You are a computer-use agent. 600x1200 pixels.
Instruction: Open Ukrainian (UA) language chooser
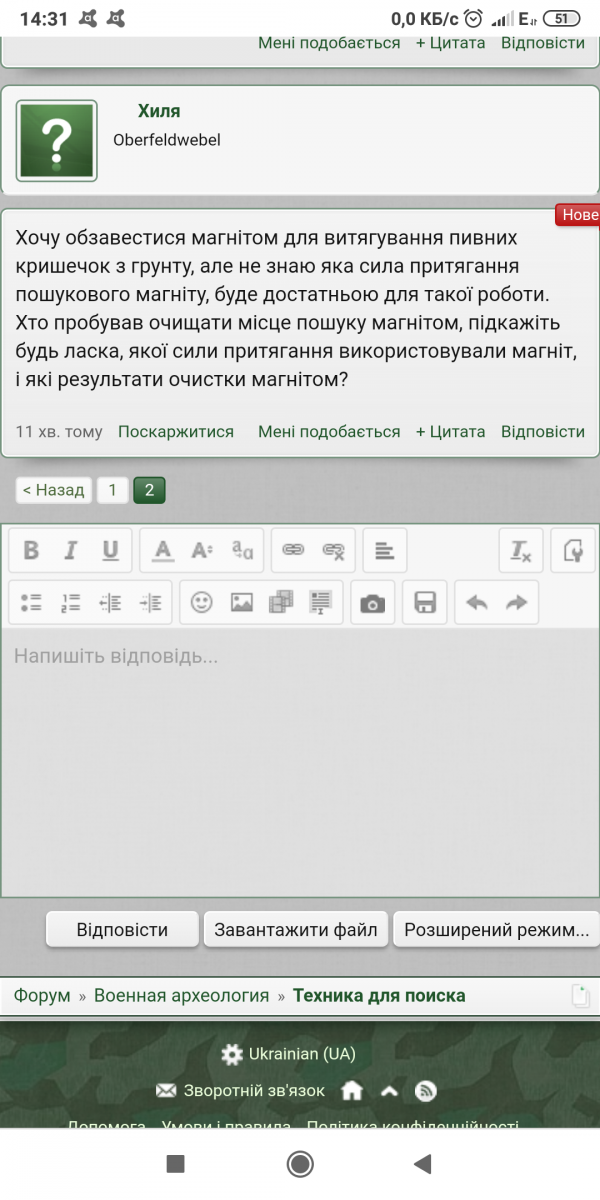pyautogui.click(x=288, y=1054)
